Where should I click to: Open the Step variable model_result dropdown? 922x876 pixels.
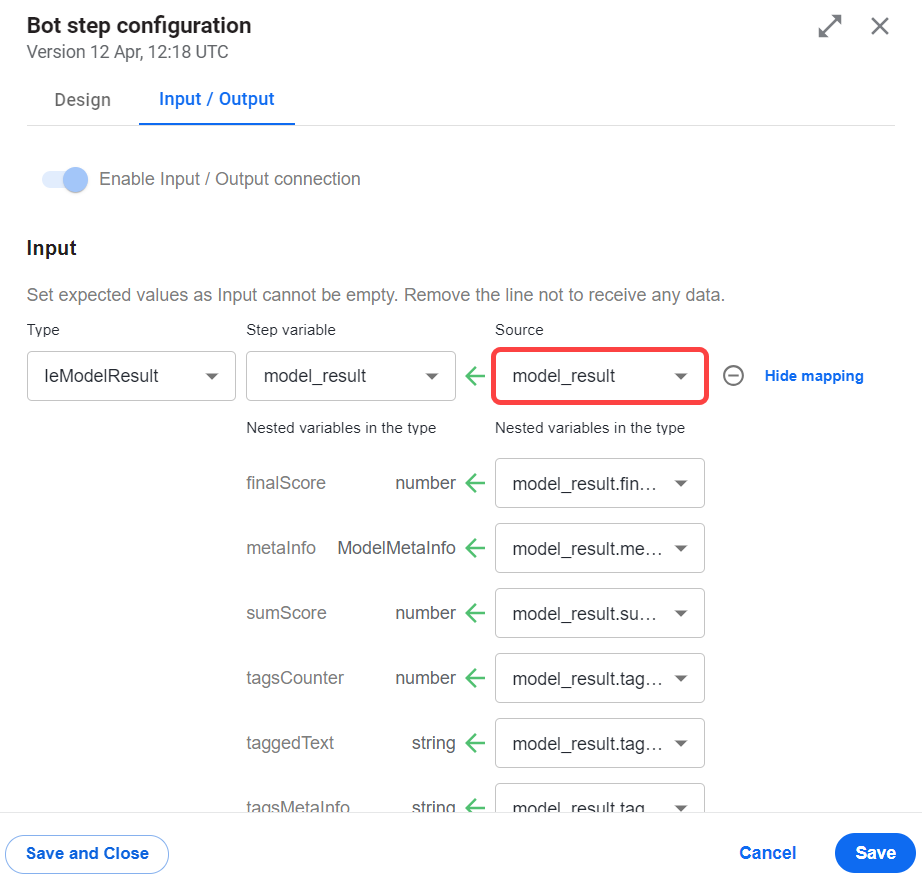coord(350,376)
